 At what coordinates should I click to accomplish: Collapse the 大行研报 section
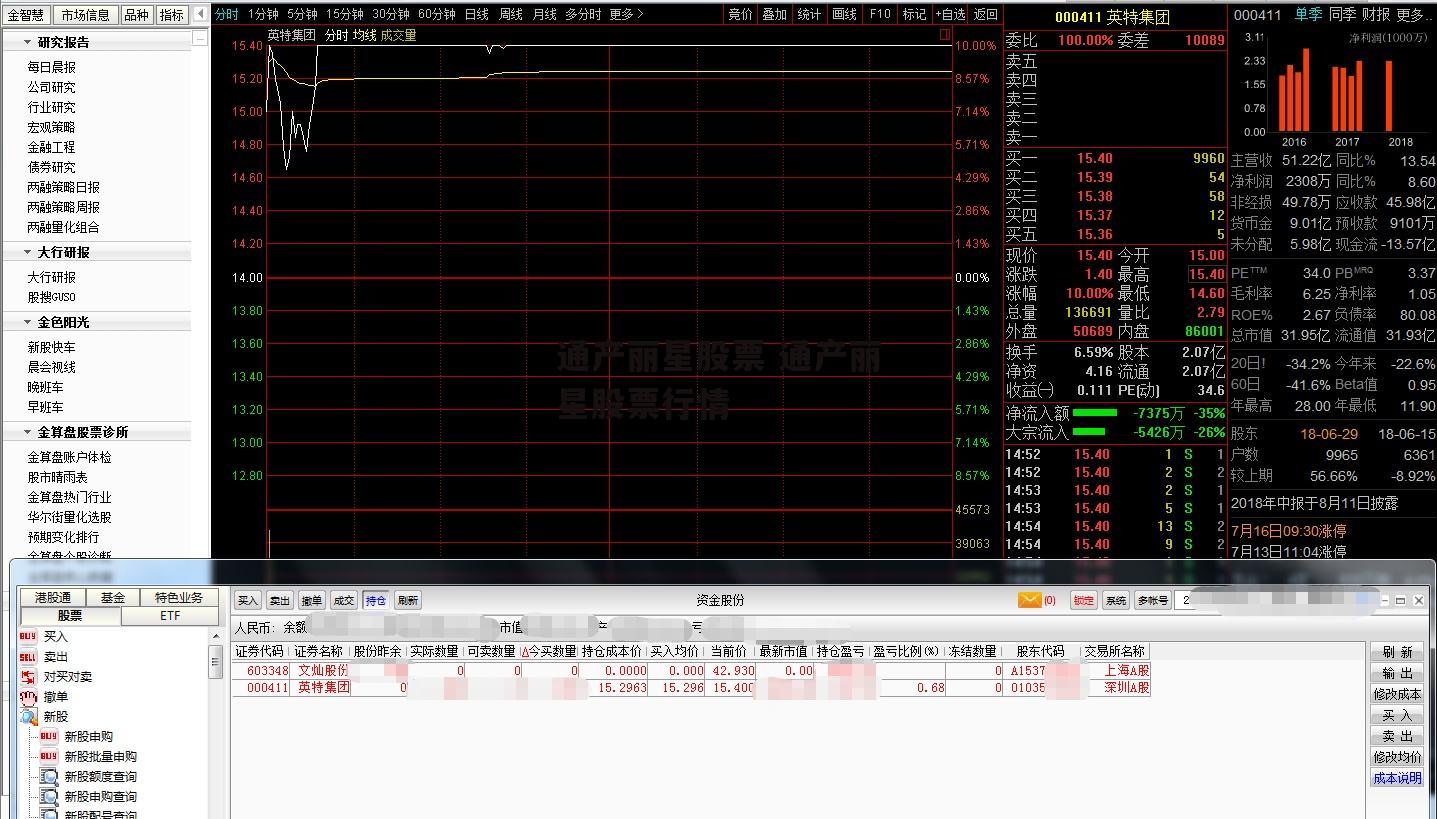[x=27, y=252]
